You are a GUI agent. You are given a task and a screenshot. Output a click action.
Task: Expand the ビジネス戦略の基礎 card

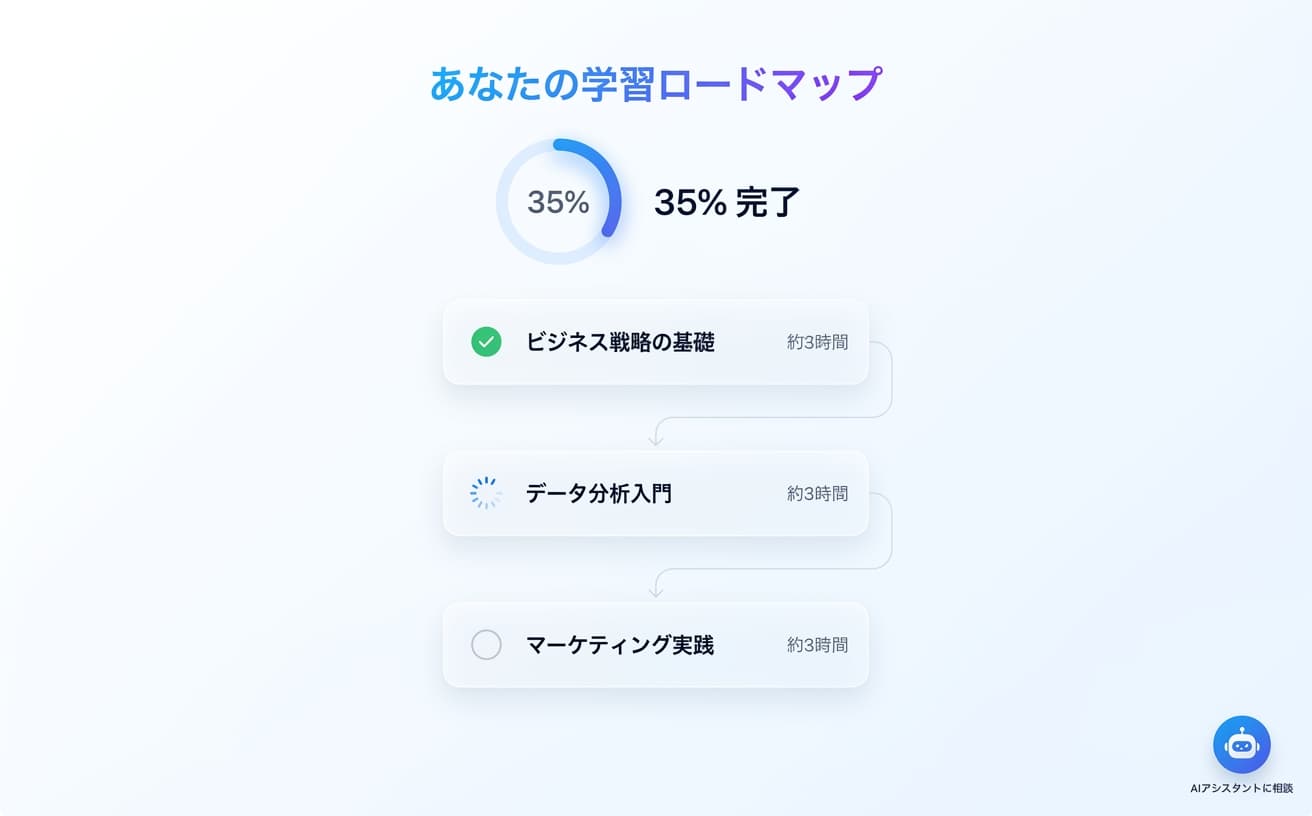pos(656,342)
